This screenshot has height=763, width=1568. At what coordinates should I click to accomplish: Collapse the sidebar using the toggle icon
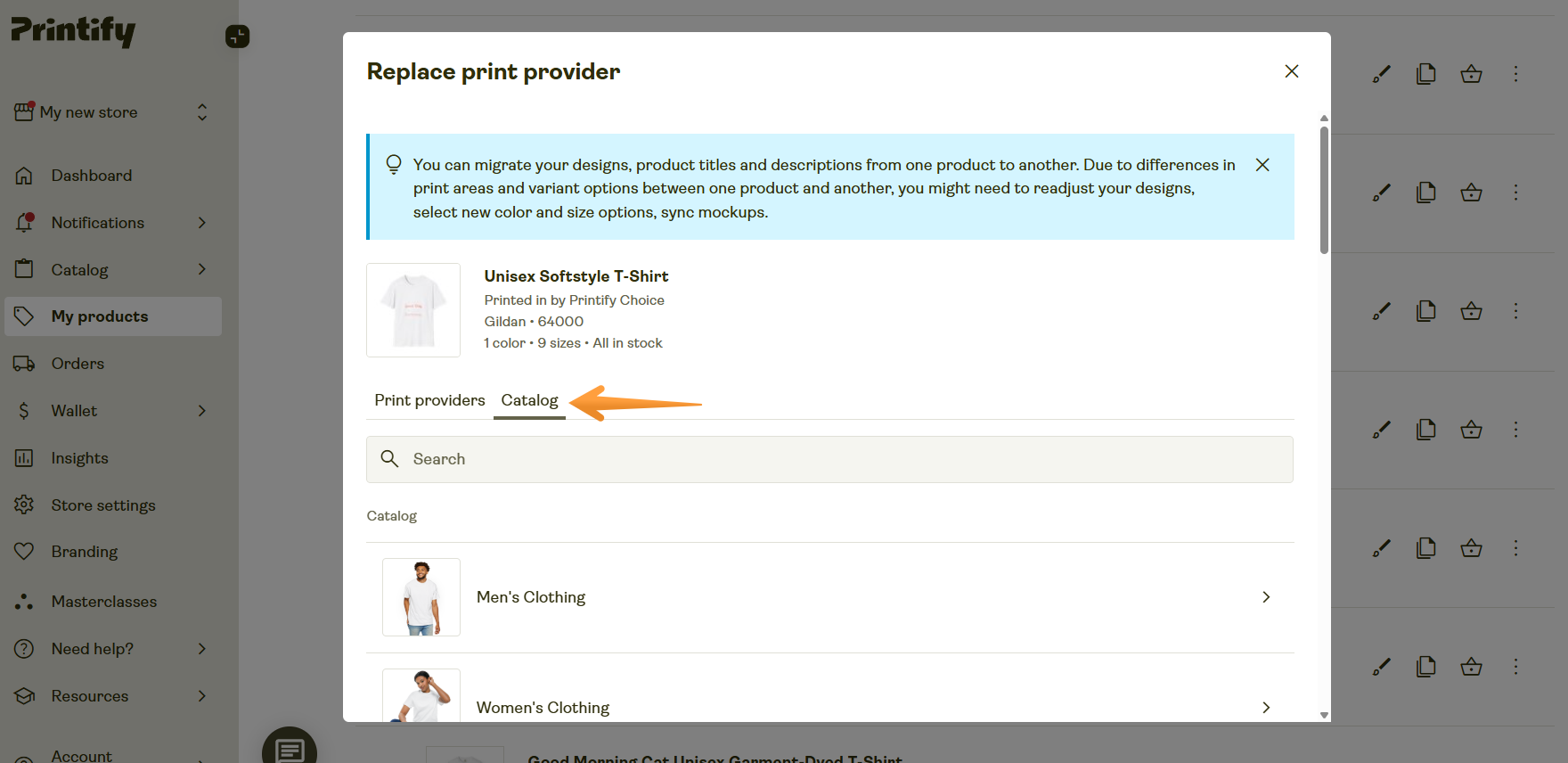tap(237, 37)
